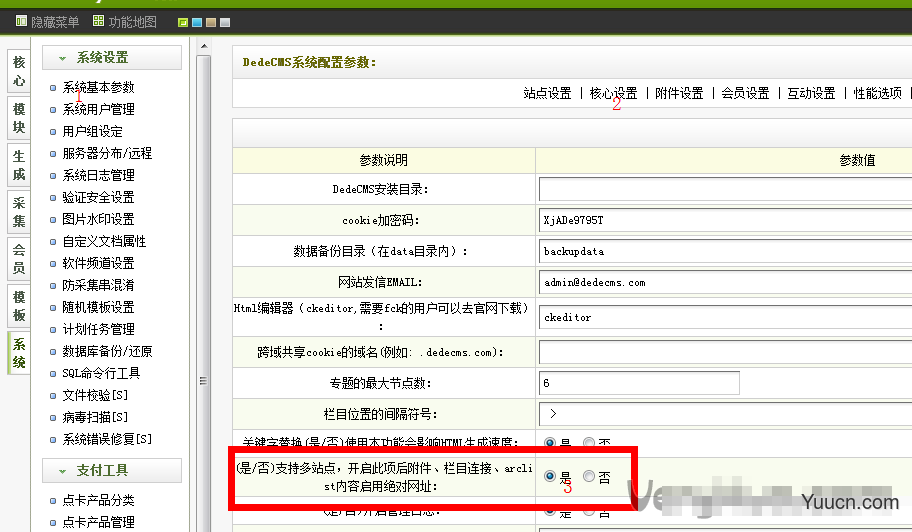This screenshot has height=532, width=912.
Task: Switch to the 模块 vertical tab
Action: [x=19, y=117]
